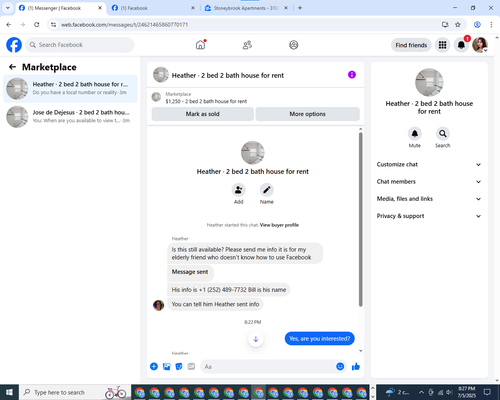
Task: Click the listing thumbnail beside $1,250
Action: point(156,97)
